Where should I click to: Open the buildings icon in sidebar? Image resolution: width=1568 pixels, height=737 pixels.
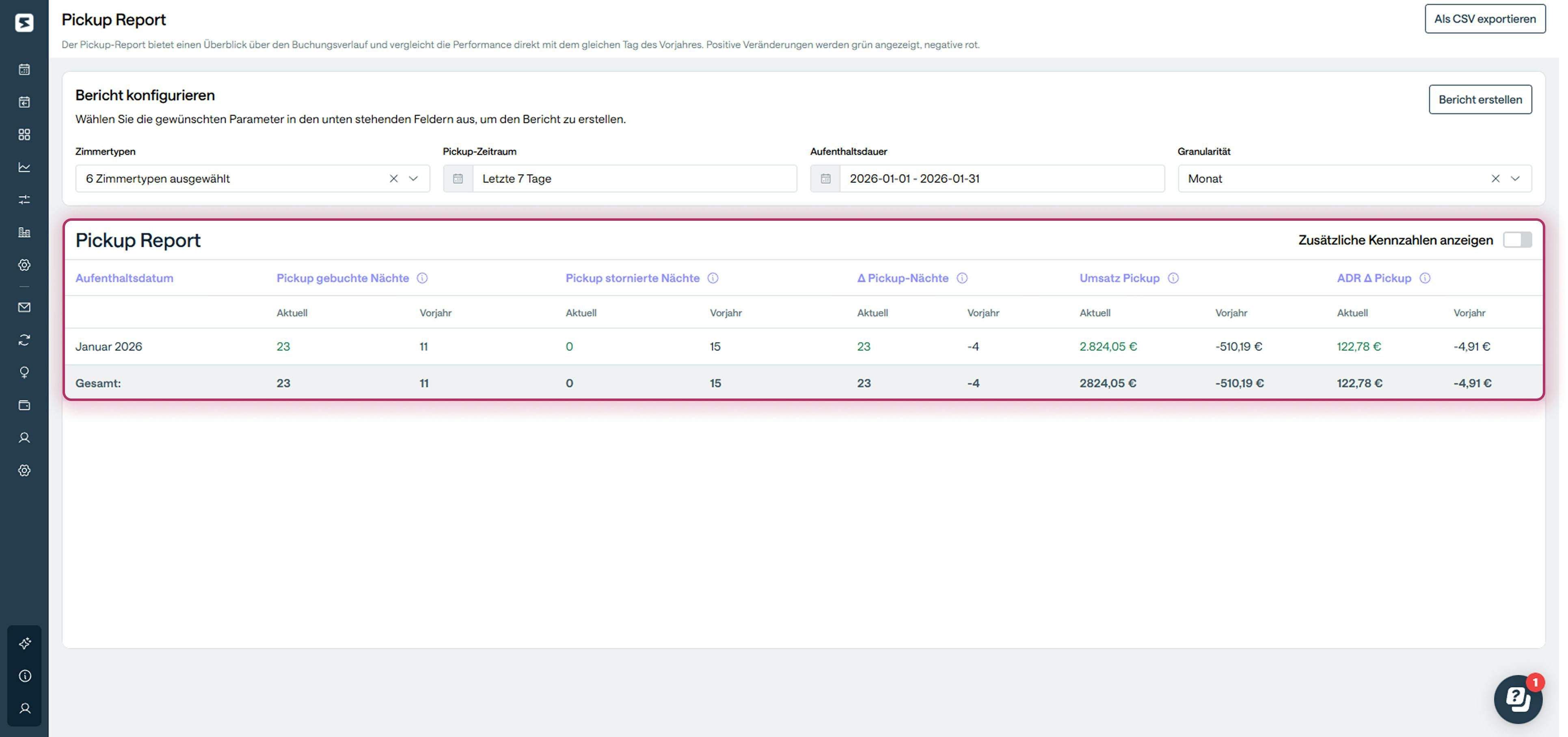click(24, 233)
